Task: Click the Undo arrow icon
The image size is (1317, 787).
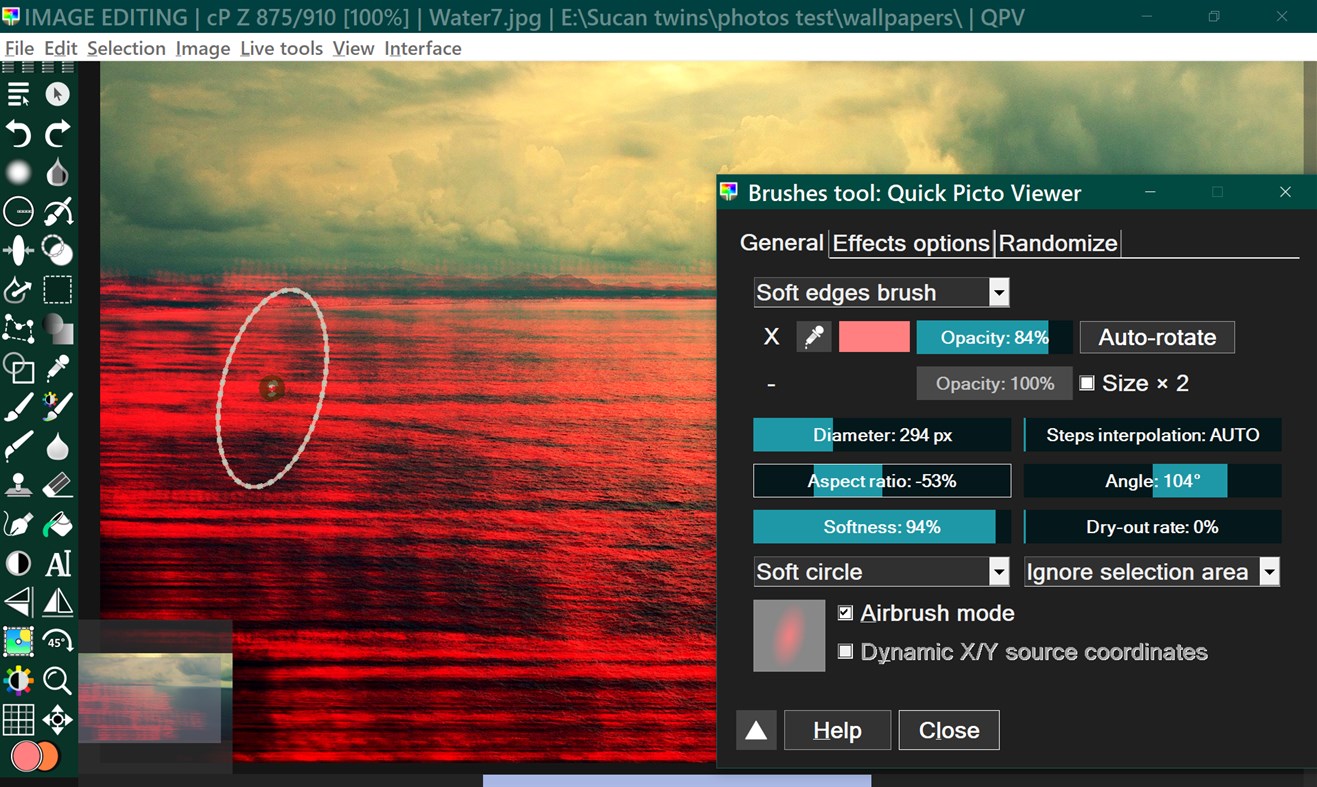Action: 18,134
